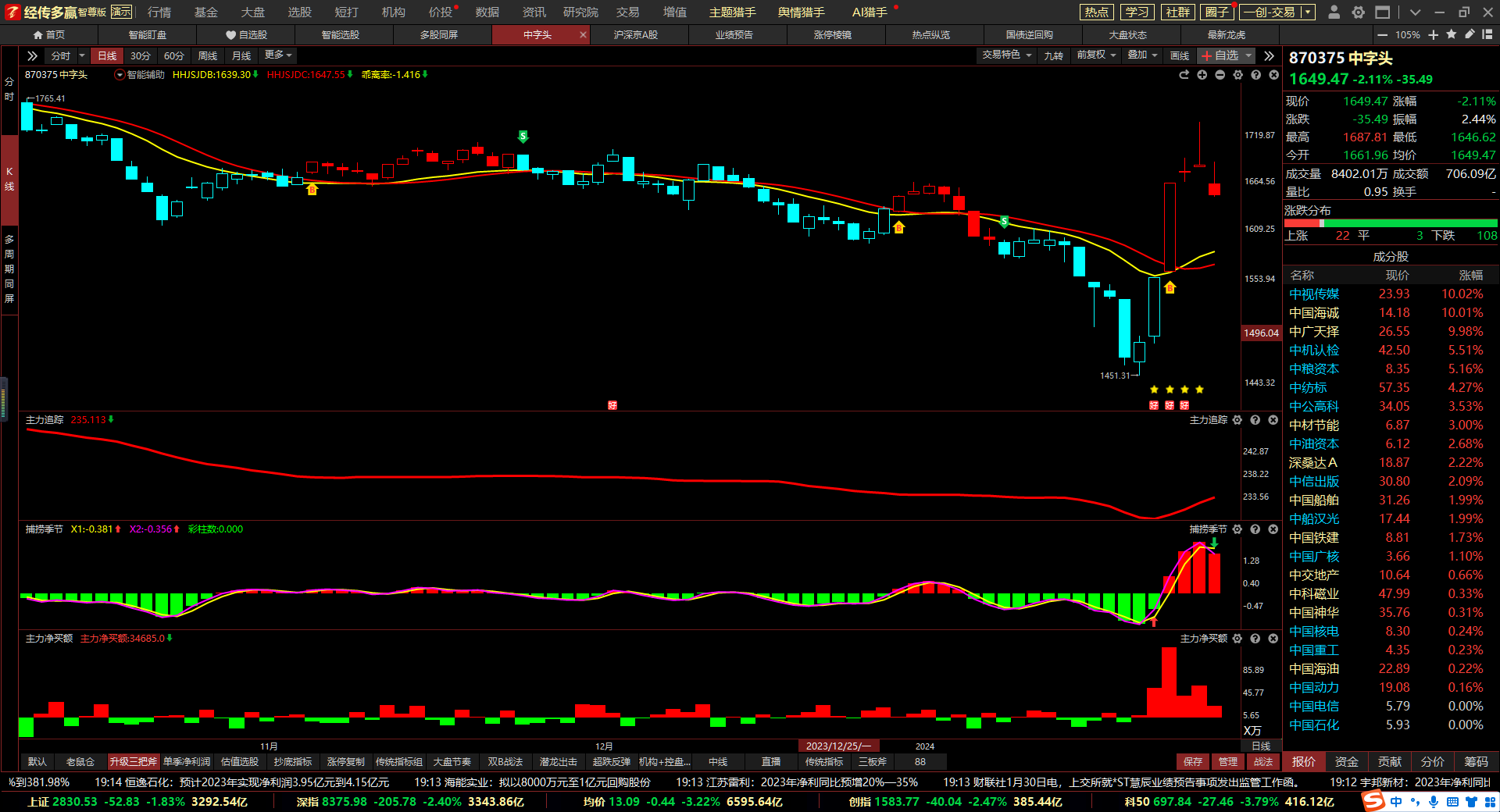The image size is (1500, 812).
Task: Collapse right panel with double-arrow icon
Action: pos(1269,55)
